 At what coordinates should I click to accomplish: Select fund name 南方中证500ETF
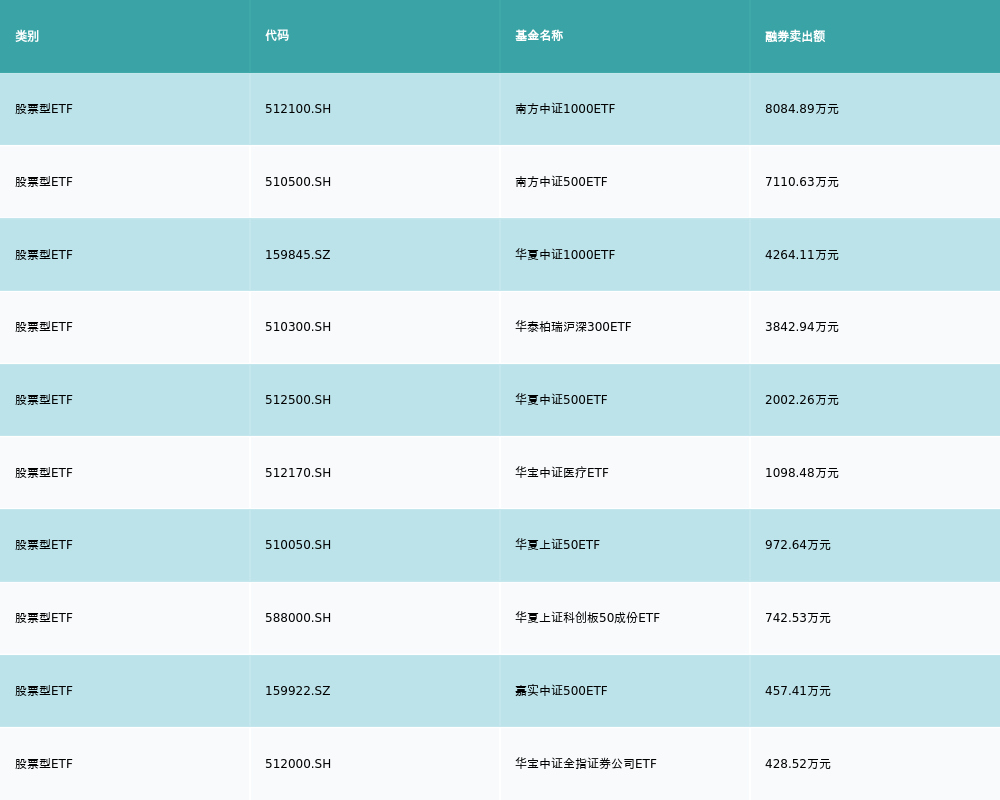click(x=561, y=182)
